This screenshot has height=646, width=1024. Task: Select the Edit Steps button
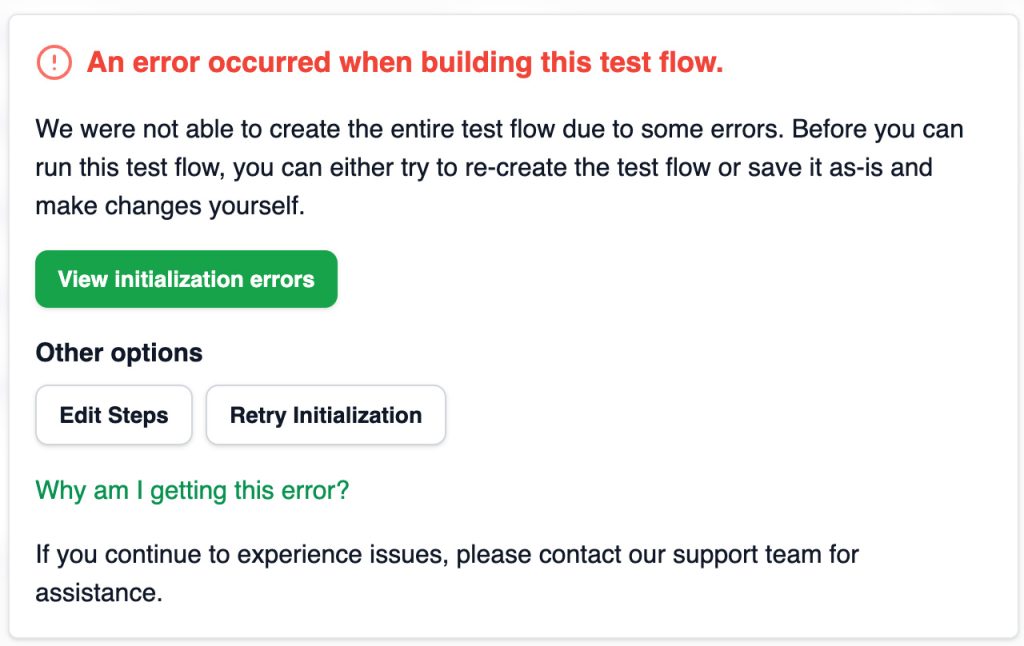(114, 415)
